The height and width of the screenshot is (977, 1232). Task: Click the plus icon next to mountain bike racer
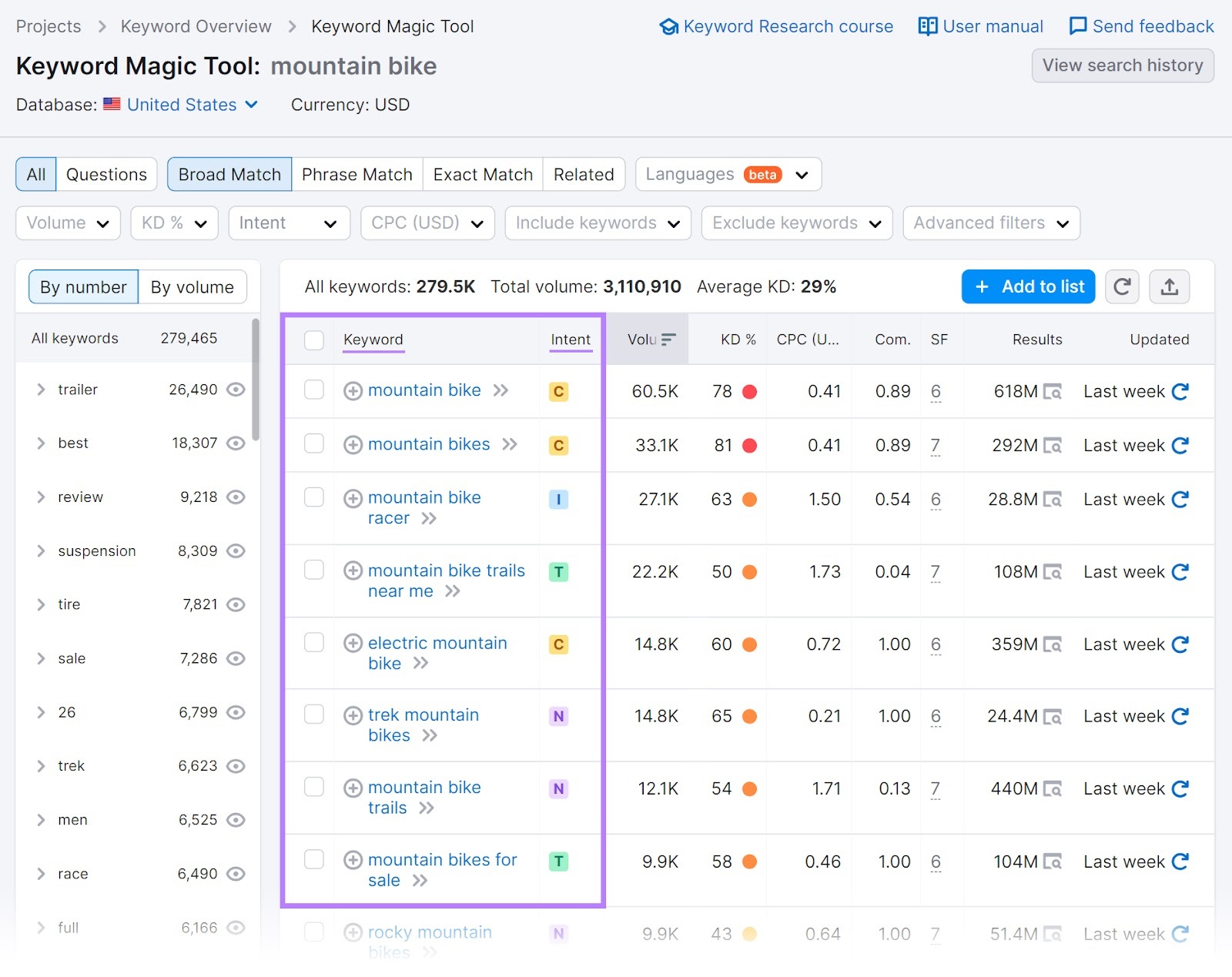(353, 499)
